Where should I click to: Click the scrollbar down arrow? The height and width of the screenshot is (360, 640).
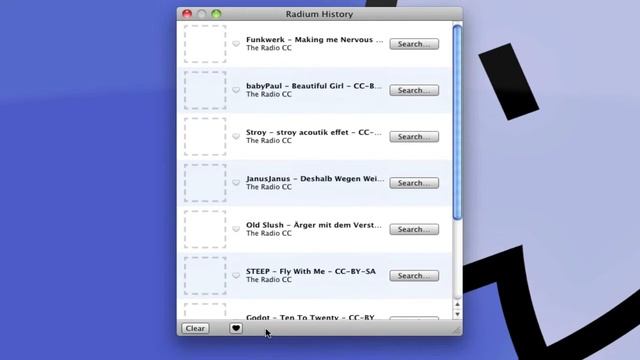(x=457, y=314)
